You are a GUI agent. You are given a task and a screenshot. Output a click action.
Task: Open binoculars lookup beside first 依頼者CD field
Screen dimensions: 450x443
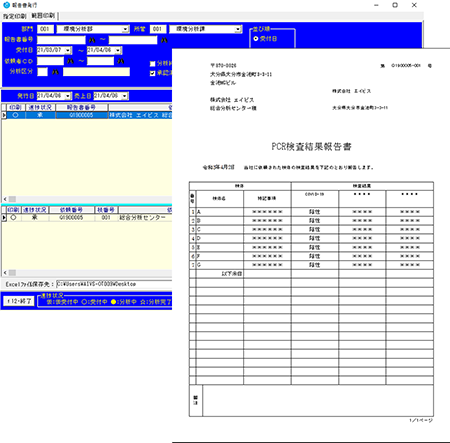pyautogui.click(x=70, y=61)
